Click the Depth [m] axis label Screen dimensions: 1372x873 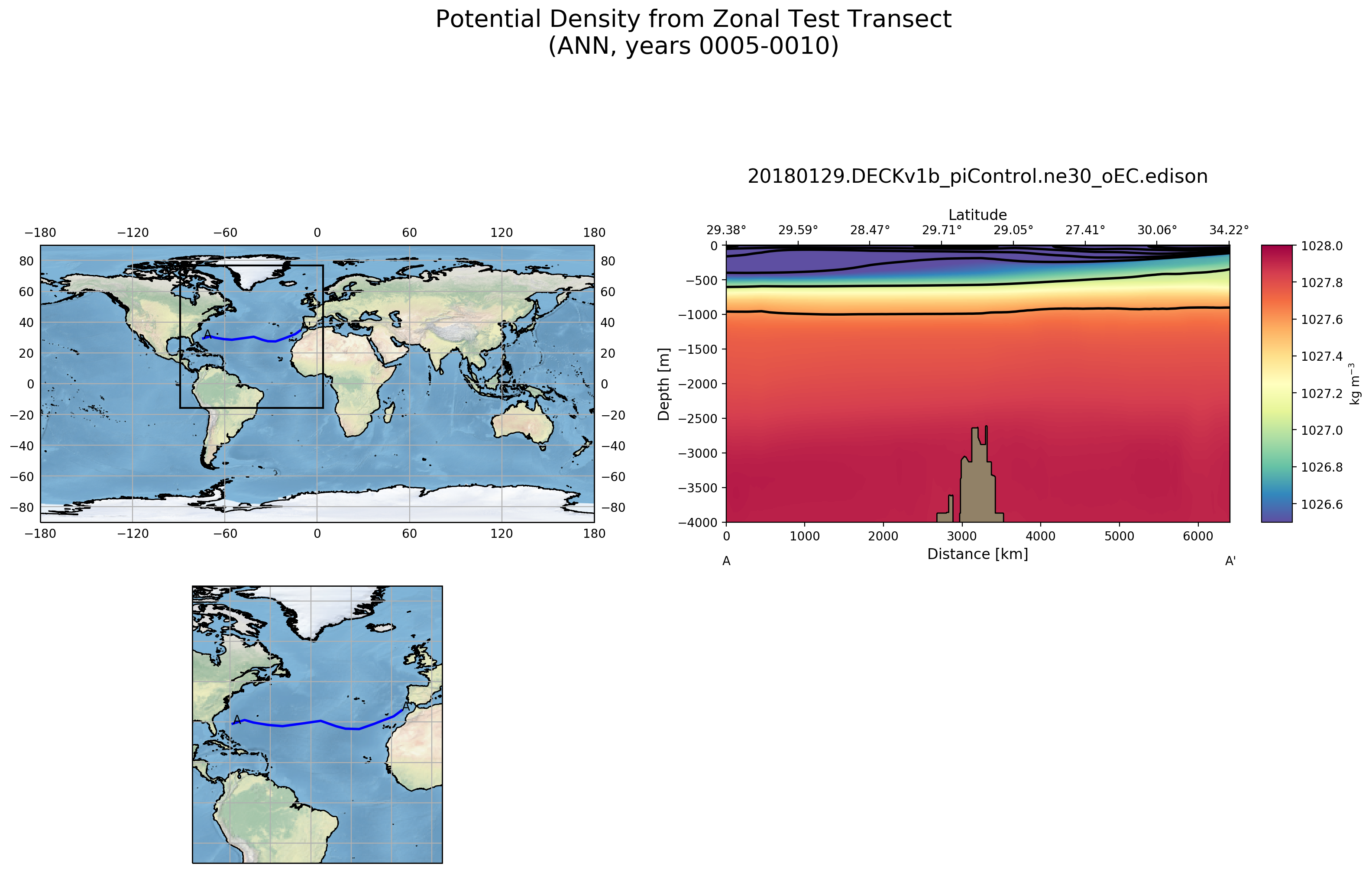tap(664, 384)
